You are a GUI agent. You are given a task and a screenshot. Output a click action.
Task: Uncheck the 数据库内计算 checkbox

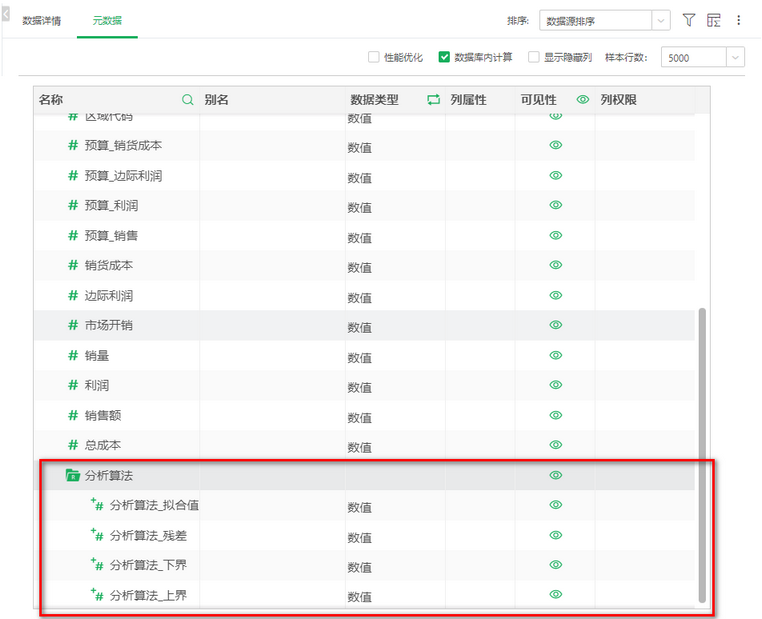pyautogui.click(x=444, y=57)
